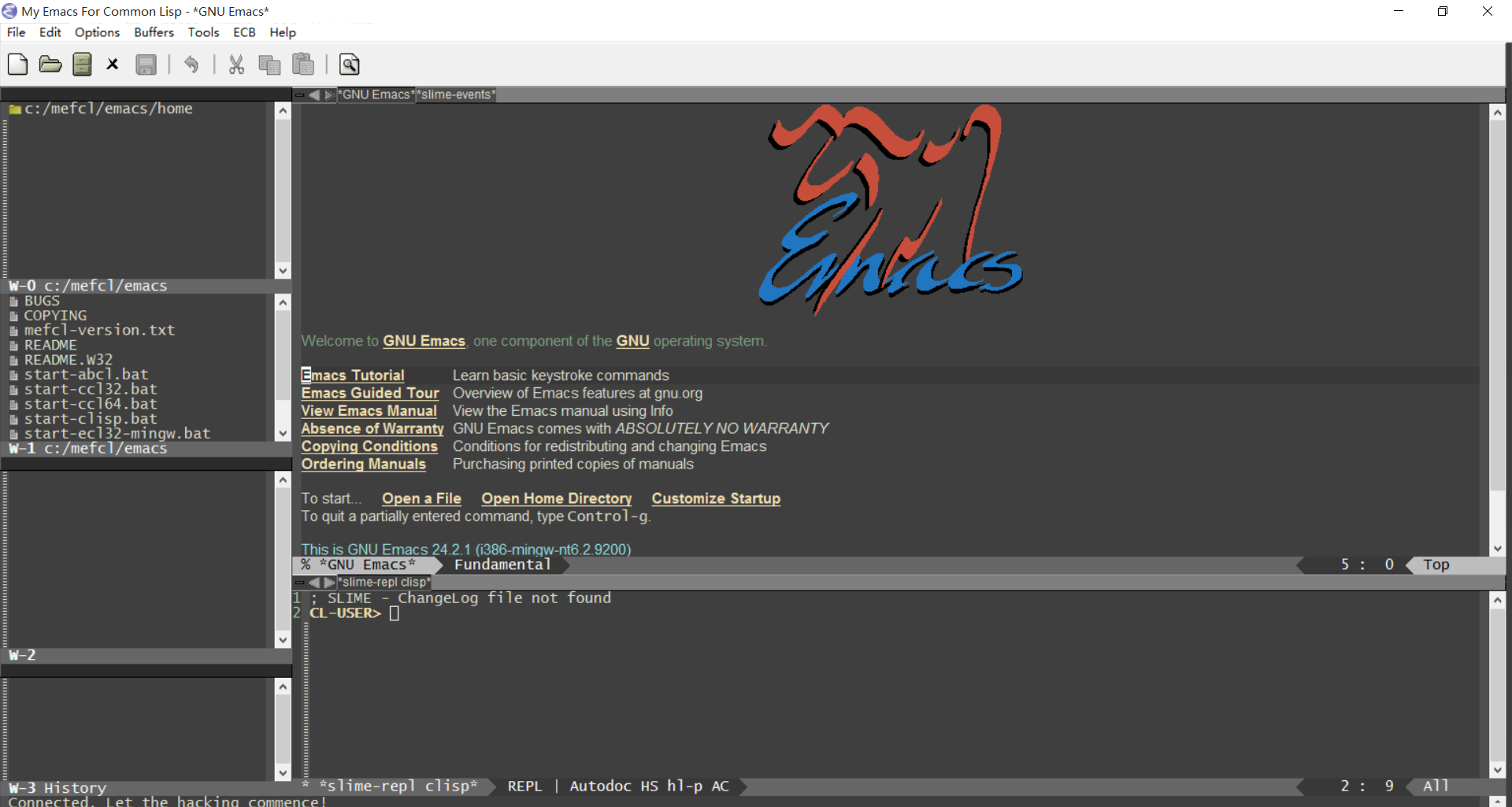The height and width of the screenshot is (807, 1512).
Task: Open the ECB menu
Action: pyautogui.click(x=244, y=32)
